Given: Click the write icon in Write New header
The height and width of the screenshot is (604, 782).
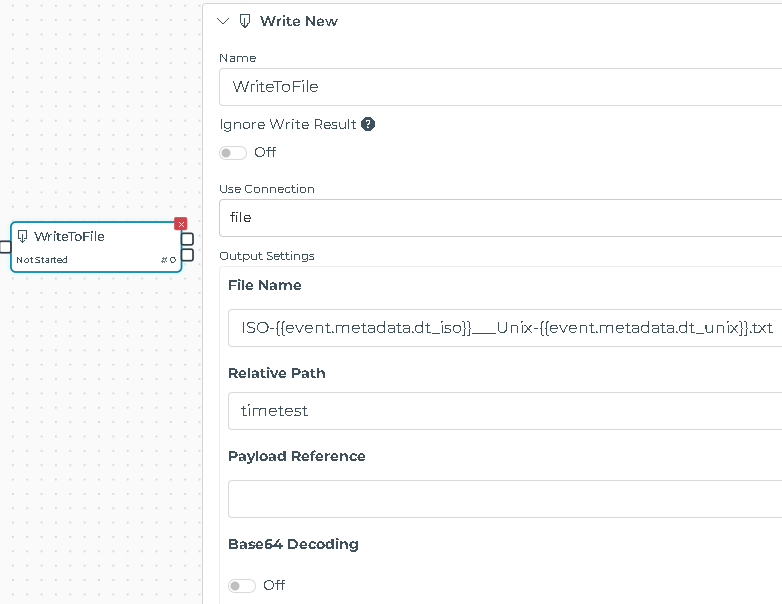Looking at the screenshot, I should click(x=245, y=21).
